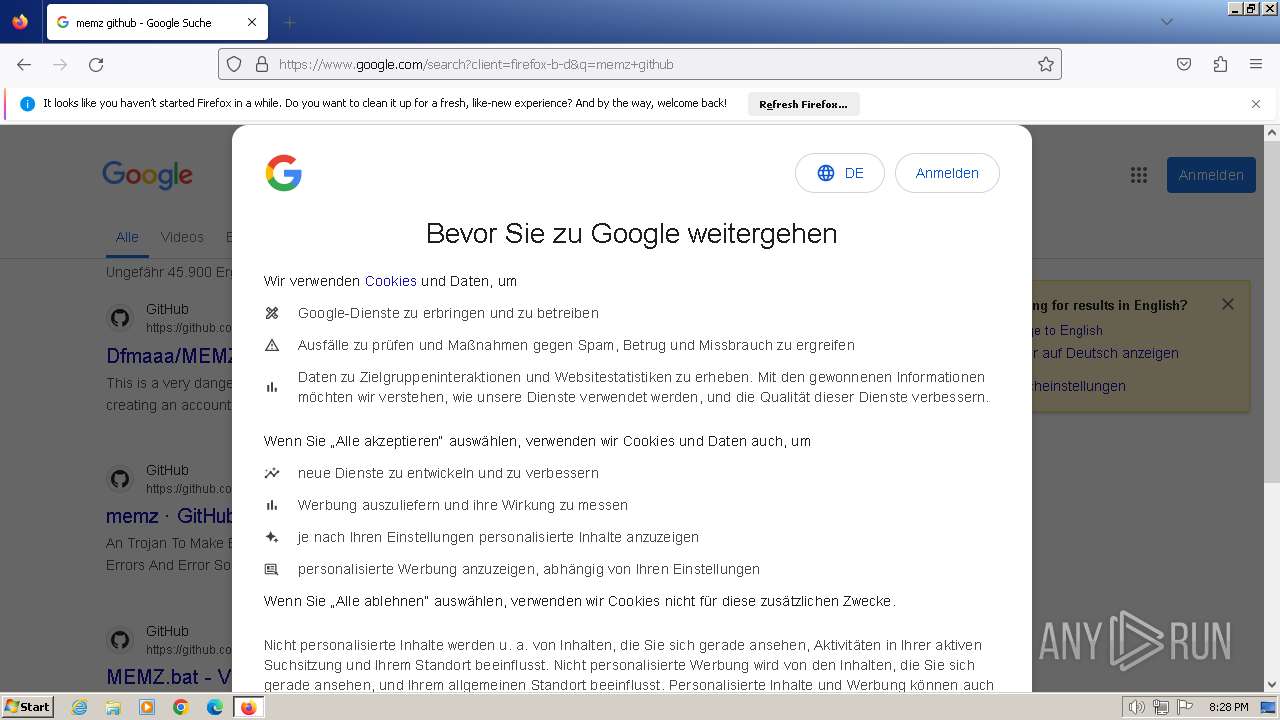Click the blue Anmelden button behind dialog
This screenshot has width=1280, height=720.
(x=1211, y=175)
